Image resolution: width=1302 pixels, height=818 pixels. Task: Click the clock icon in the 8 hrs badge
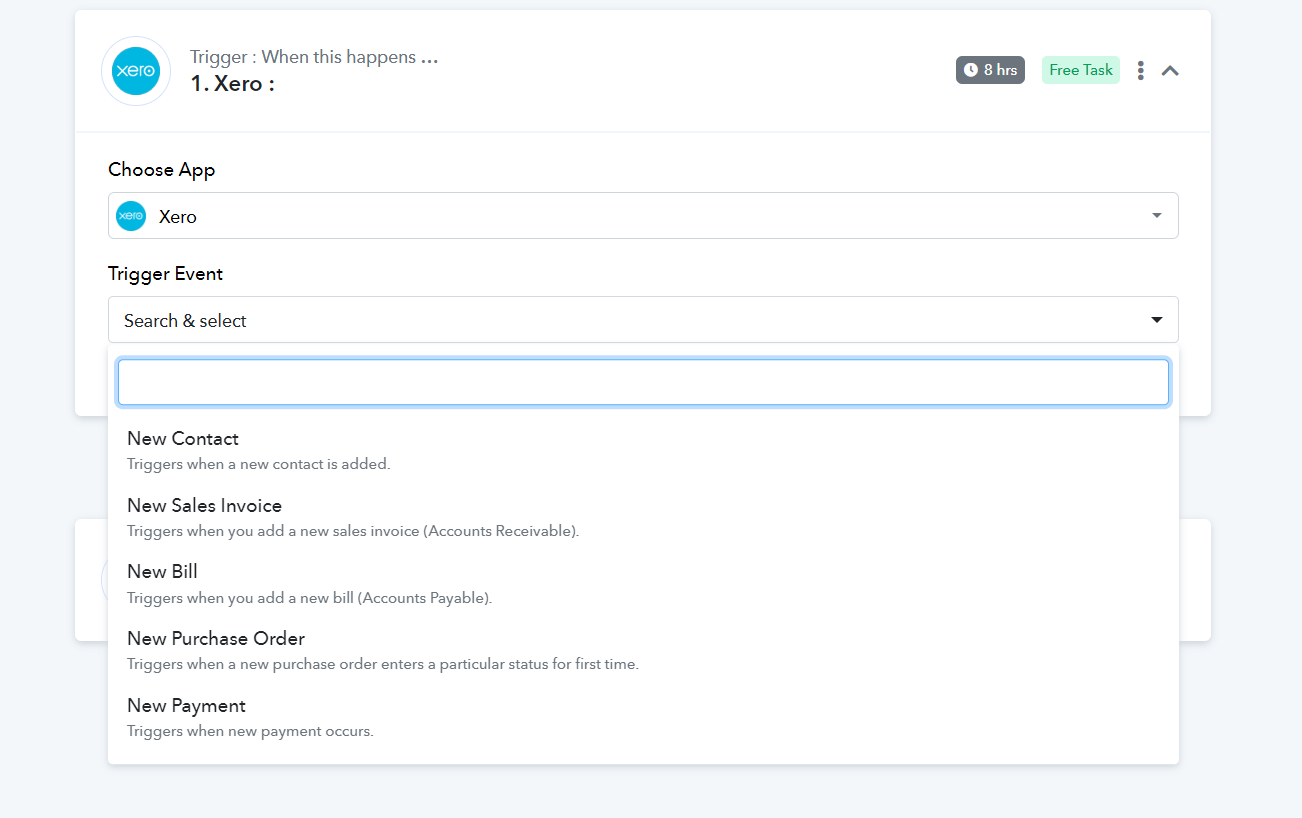click(x=970, y=70)
